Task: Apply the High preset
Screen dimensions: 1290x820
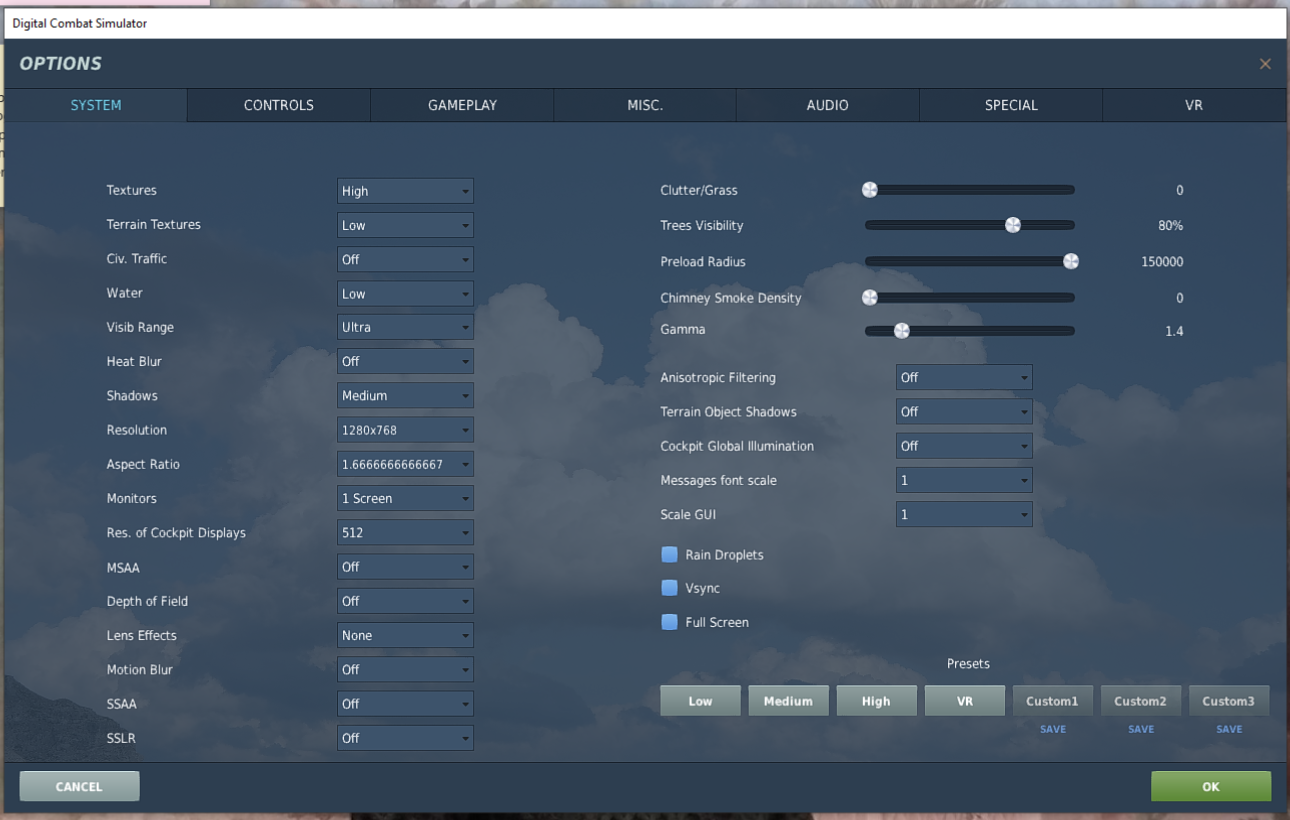Action: tap(876, 701)
